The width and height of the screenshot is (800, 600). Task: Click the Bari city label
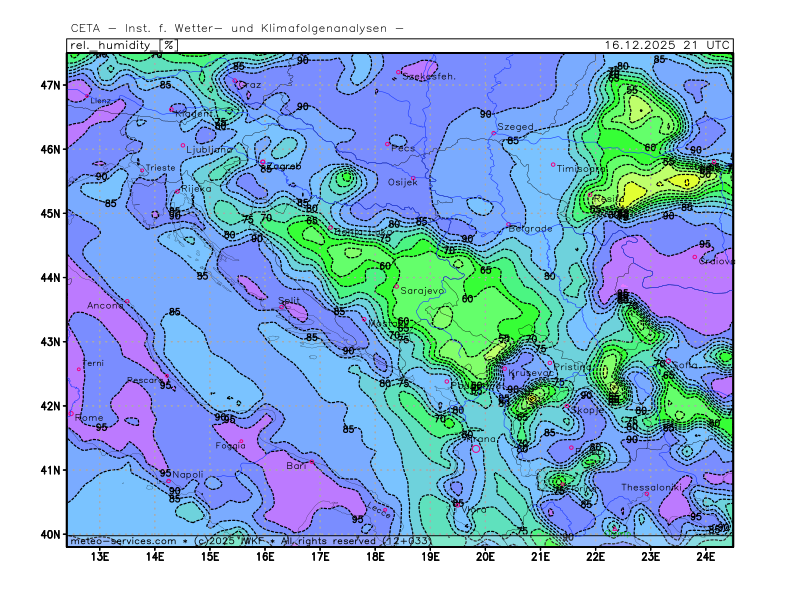[x=296, y=466]
